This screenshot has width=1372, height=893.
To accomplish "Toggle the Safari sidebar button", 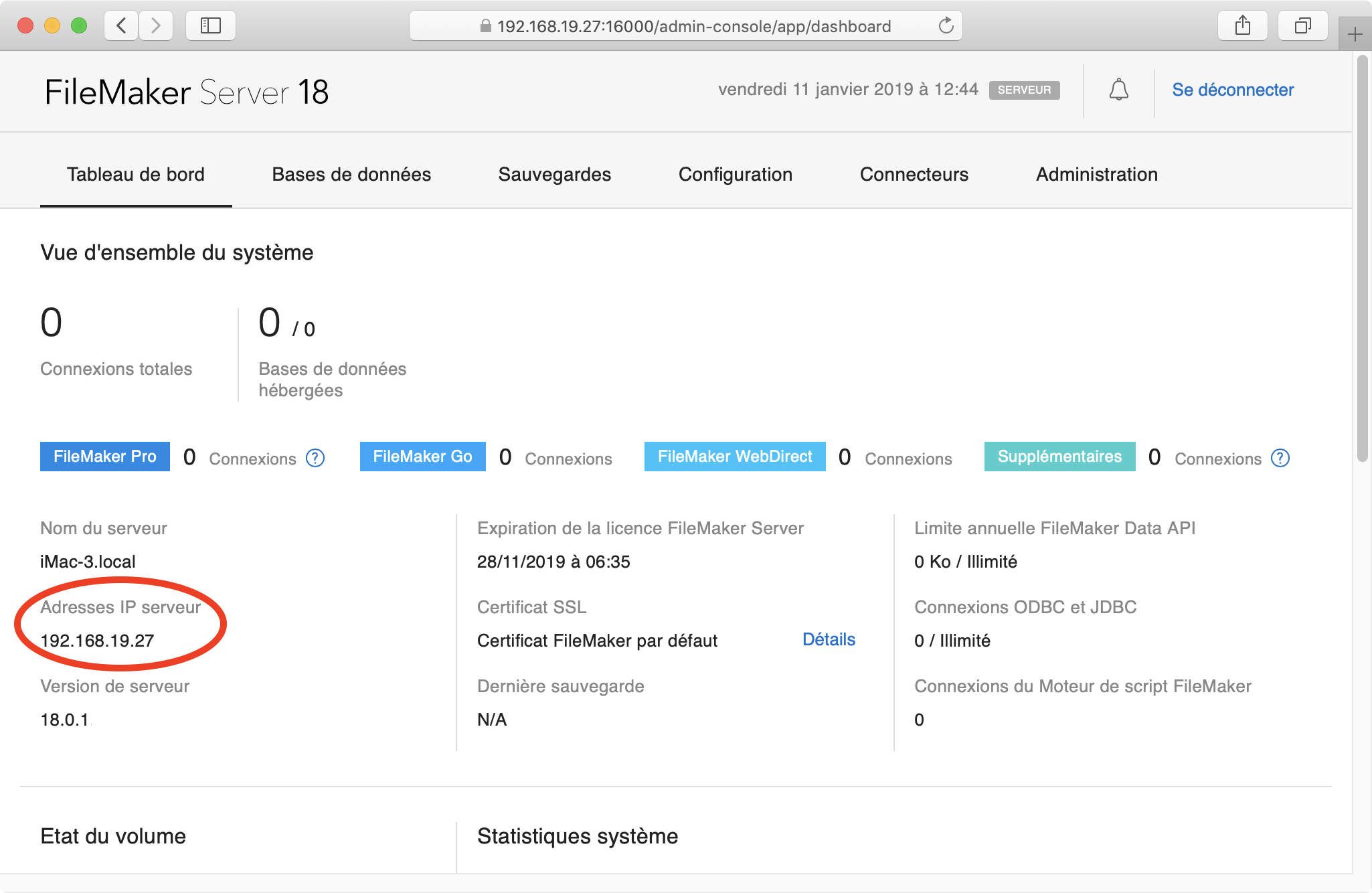I will pos(211,26).
